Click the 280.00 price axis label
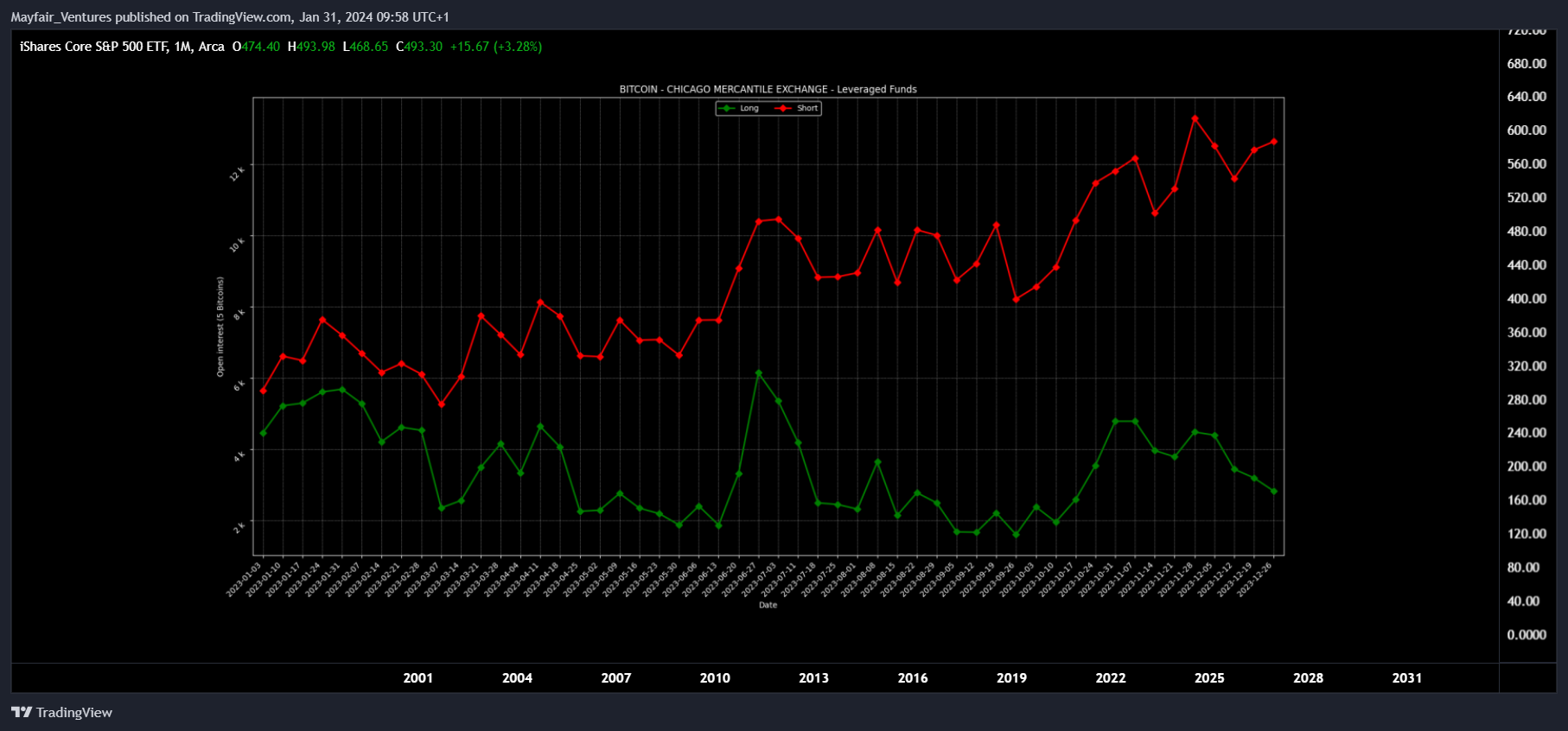 tap(1527, 399)
